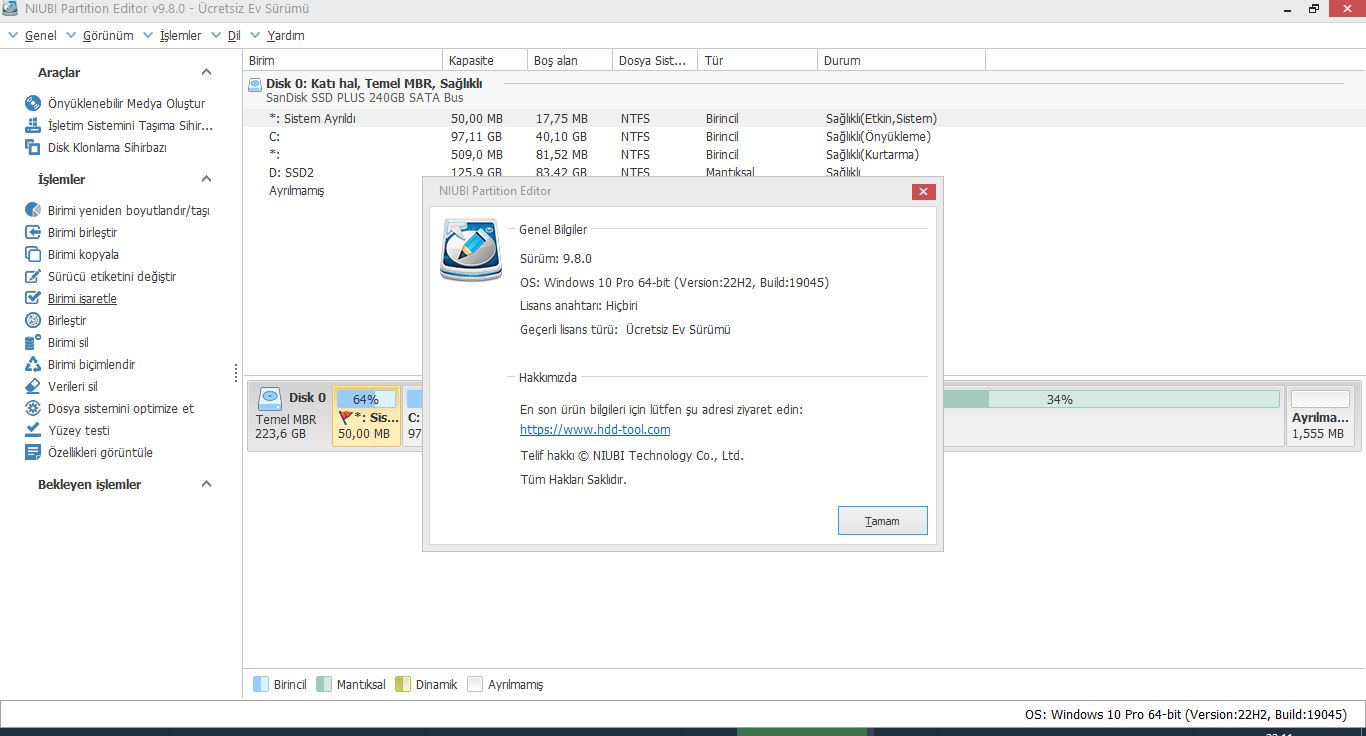Click the Disk Klonlama Sihirbazı icon
This screenshot has height=736, width=1366.
pos(31,147)
